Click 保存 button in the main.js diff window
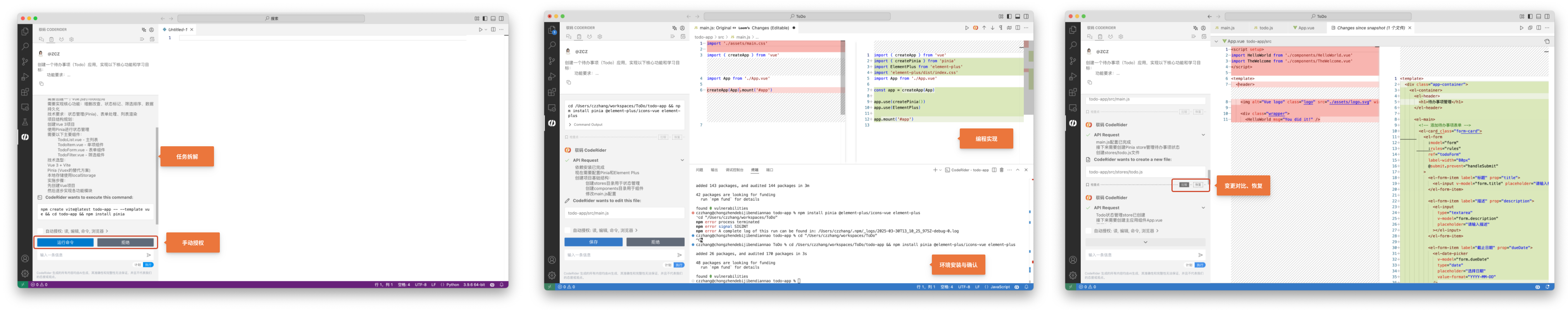Image resolution: width=1568 pixels, height=310 pixels. click(x=593, y=242)
